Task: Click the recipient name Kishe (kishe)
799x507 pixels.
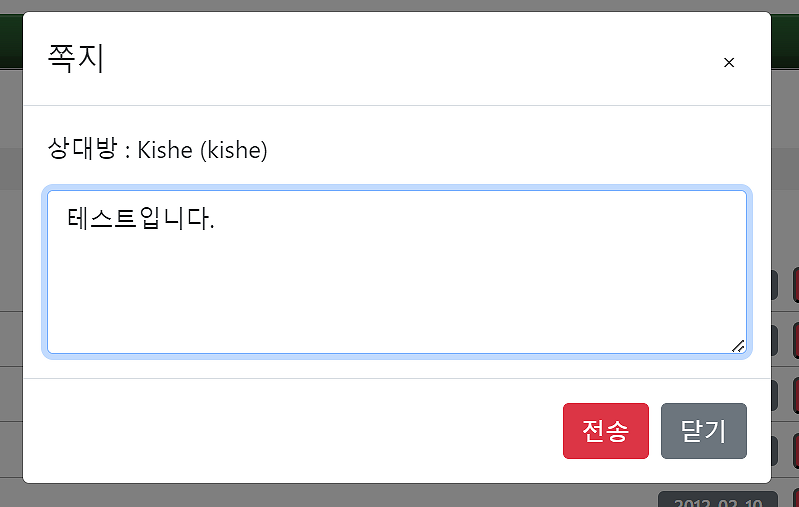Action: 203,151
